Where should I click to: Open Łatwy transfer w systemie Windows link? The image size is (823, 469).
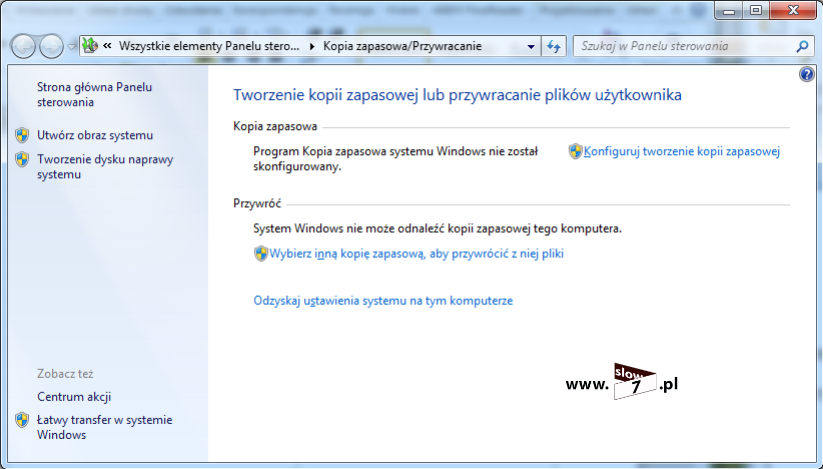104,428
